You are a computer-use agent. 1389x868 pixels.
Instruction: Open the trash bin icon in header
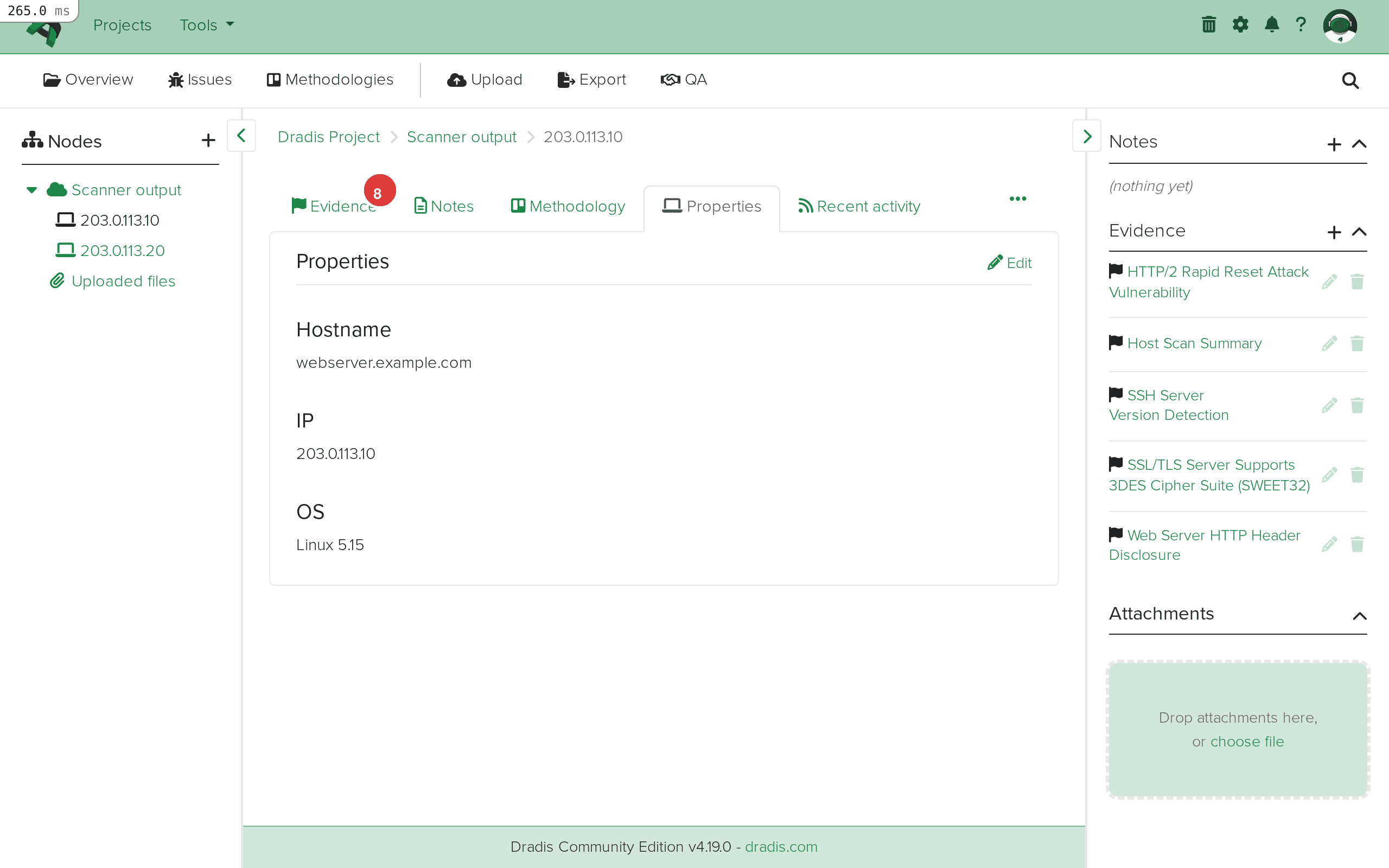[x=1209, y=25]
